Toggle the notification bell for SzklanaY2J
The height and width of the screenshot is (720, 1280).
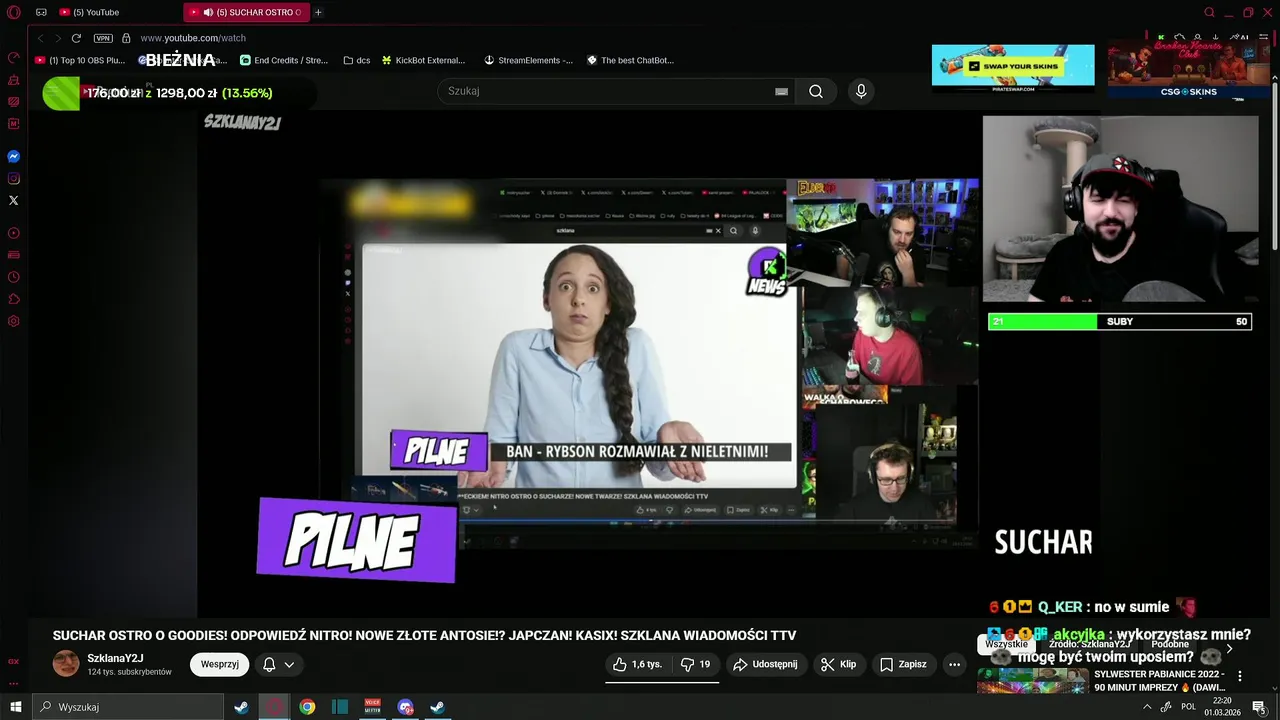pyautogui.click(x=269, y=664)
